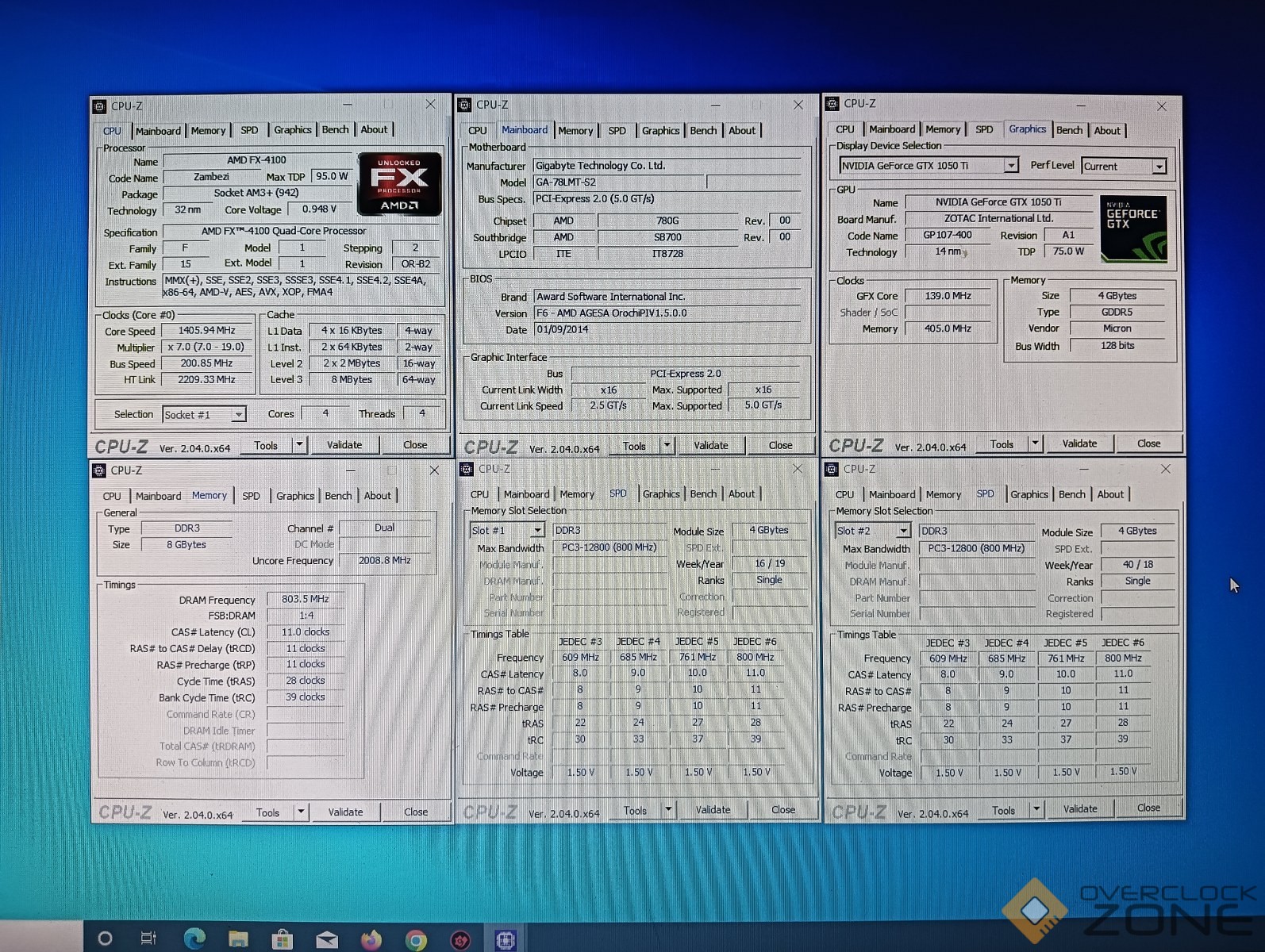The width and height of the screenshot is (1265, 952).
Task: Open the Task View taskbar icon
Action: coord(148,939)
